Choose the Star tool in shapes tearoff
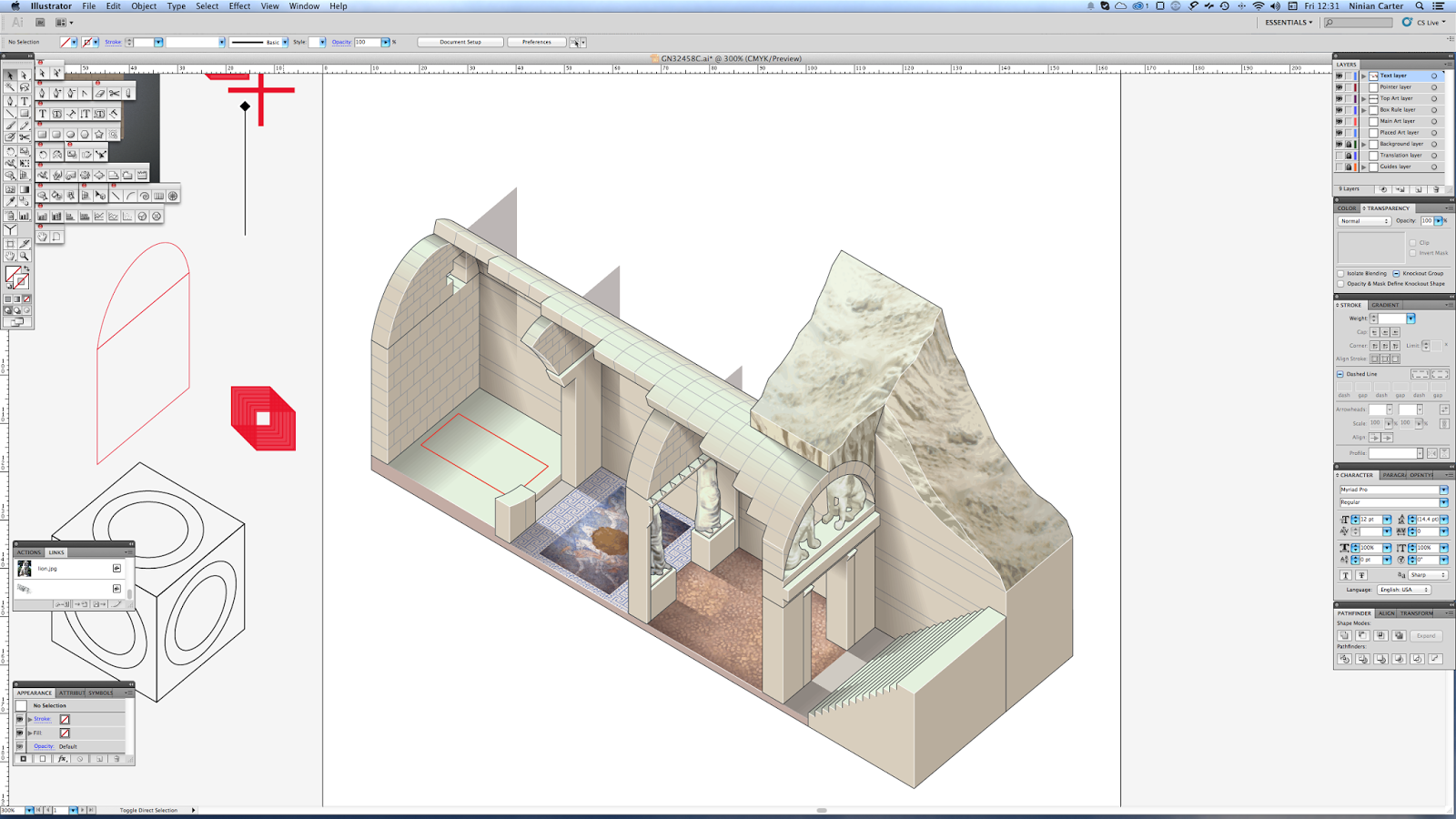Screen dimensions: 1456x819 (x=99, y=135)
